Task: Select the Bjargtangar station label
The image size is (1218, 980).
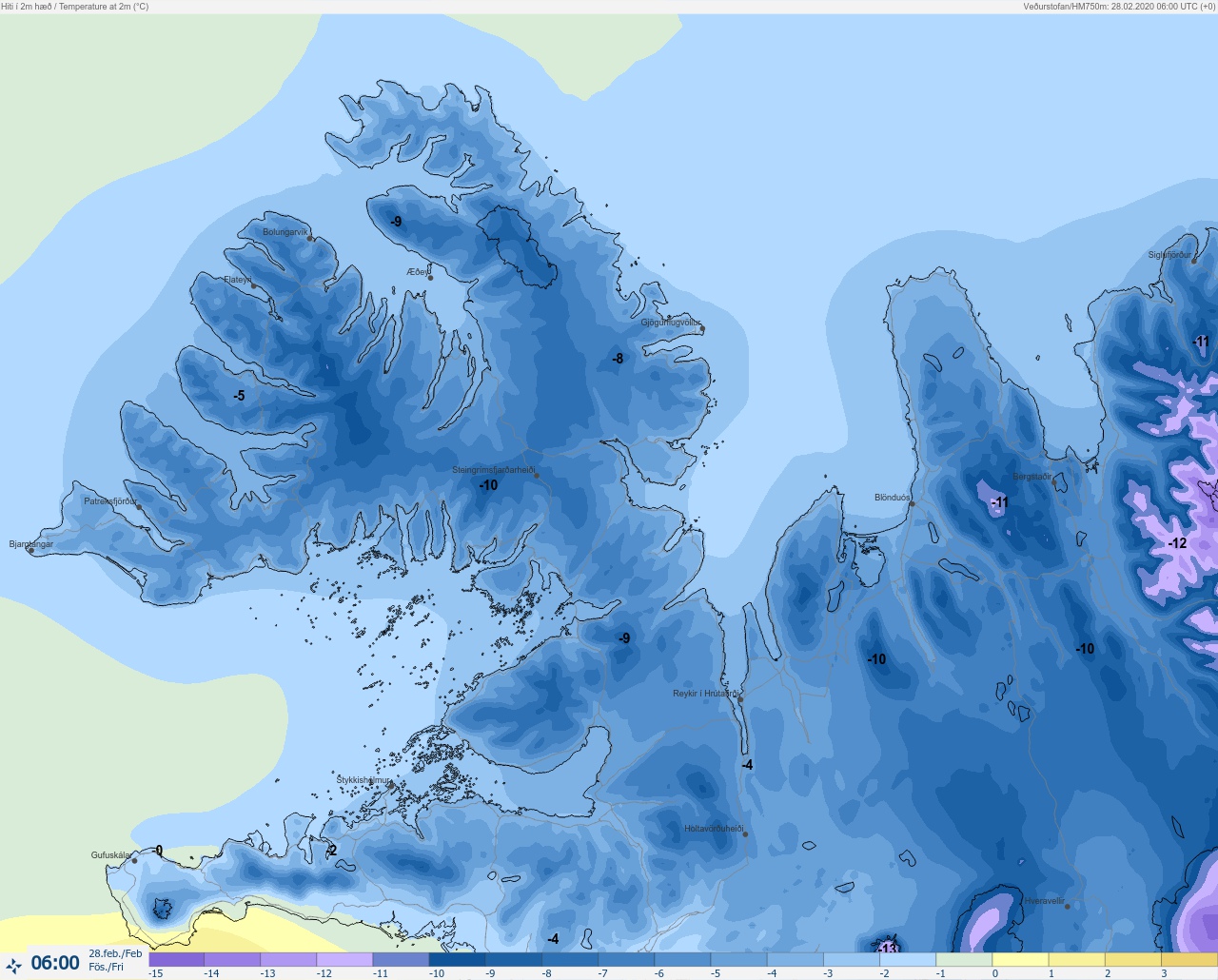Action: (x=30, y=544)
